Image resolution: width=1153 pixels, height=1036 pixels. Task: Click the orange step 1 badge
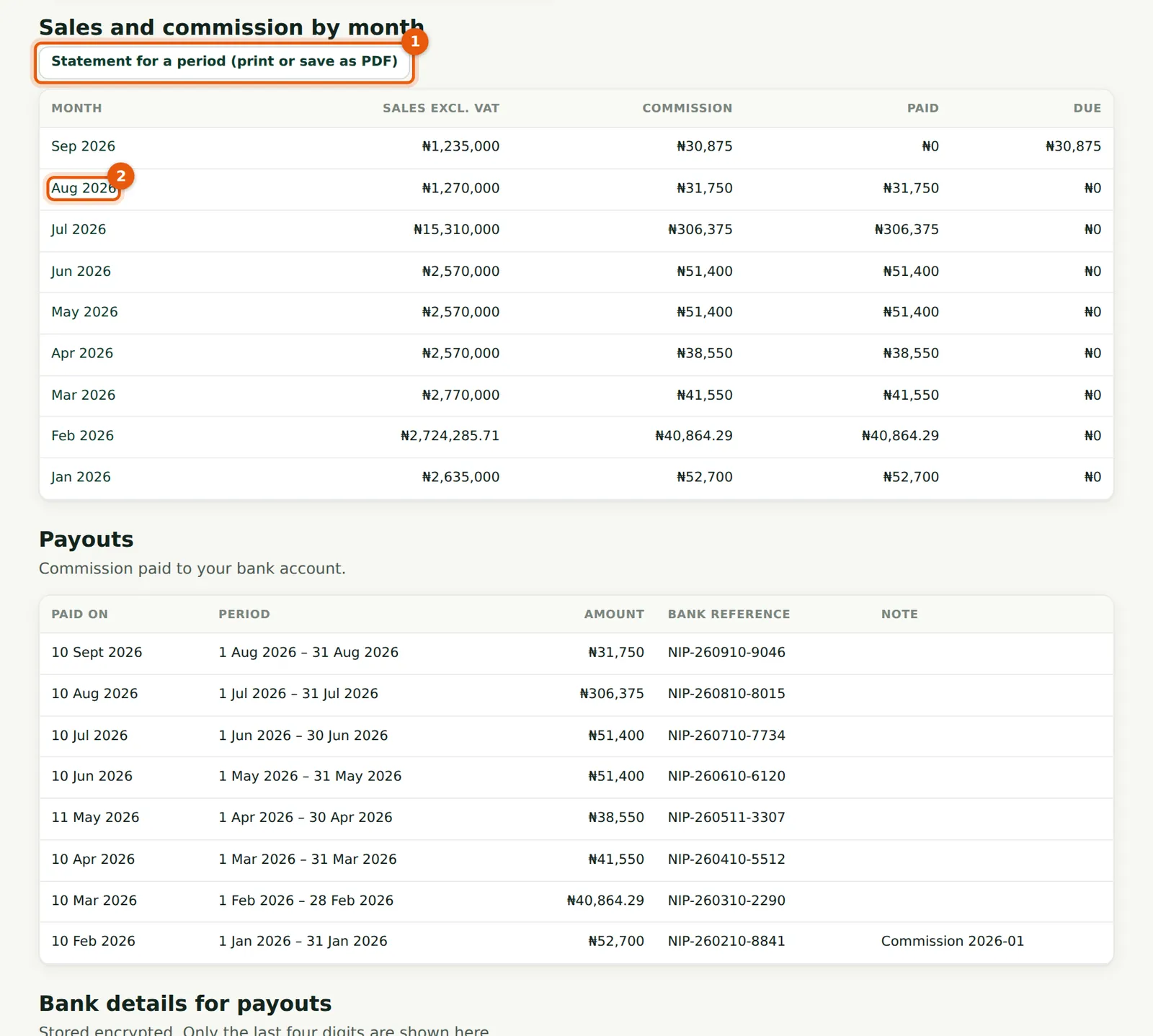415,41
